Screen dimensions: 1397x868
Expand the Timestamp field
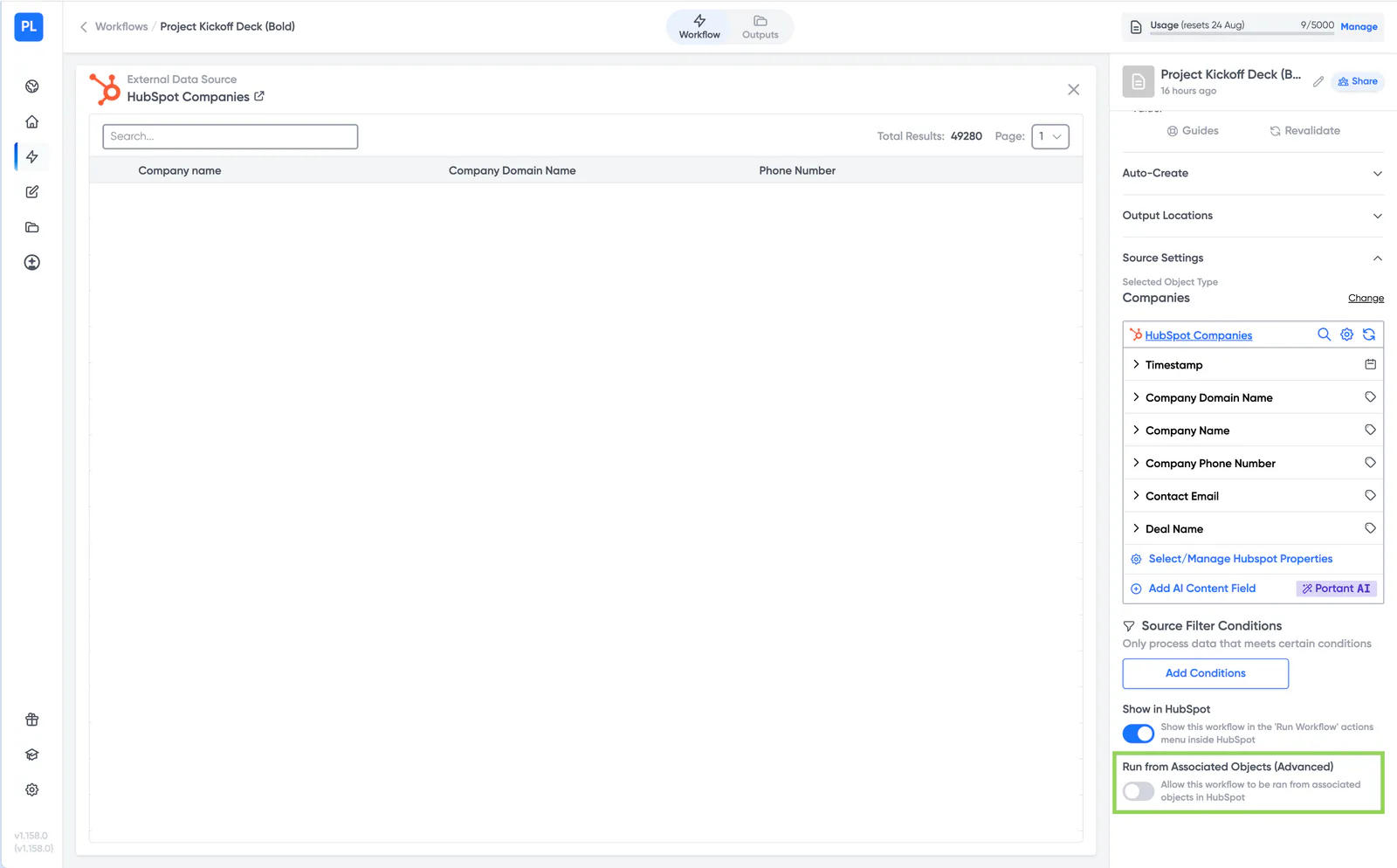[x=1136, y=364]
